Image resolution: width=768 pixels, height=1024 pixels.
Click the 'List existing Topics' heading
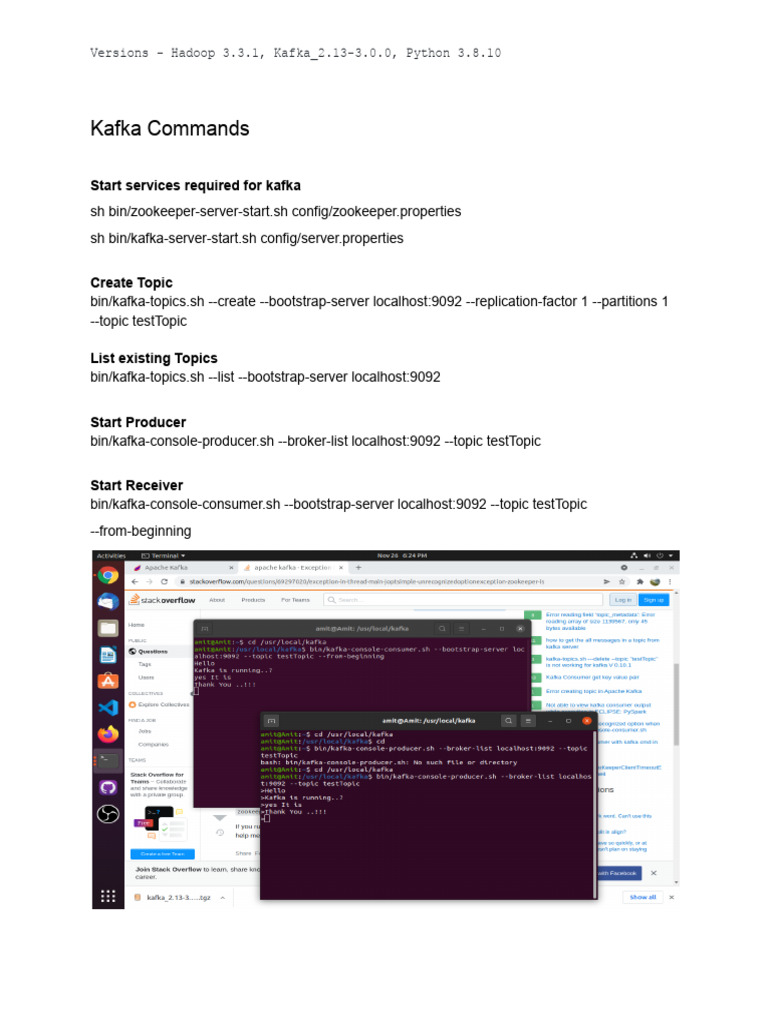pos(153,359)
